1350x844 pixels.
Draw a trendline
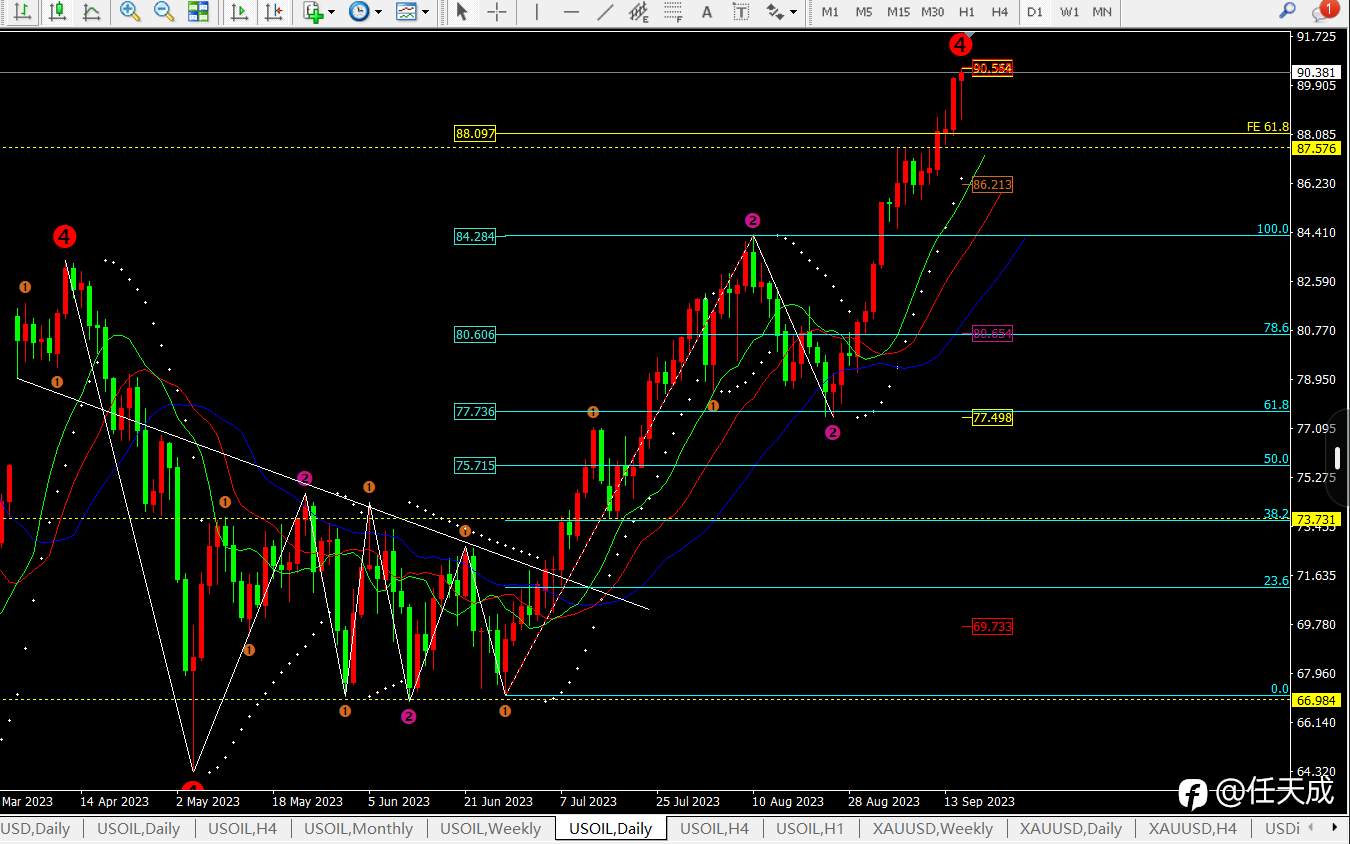coord(605,12)
